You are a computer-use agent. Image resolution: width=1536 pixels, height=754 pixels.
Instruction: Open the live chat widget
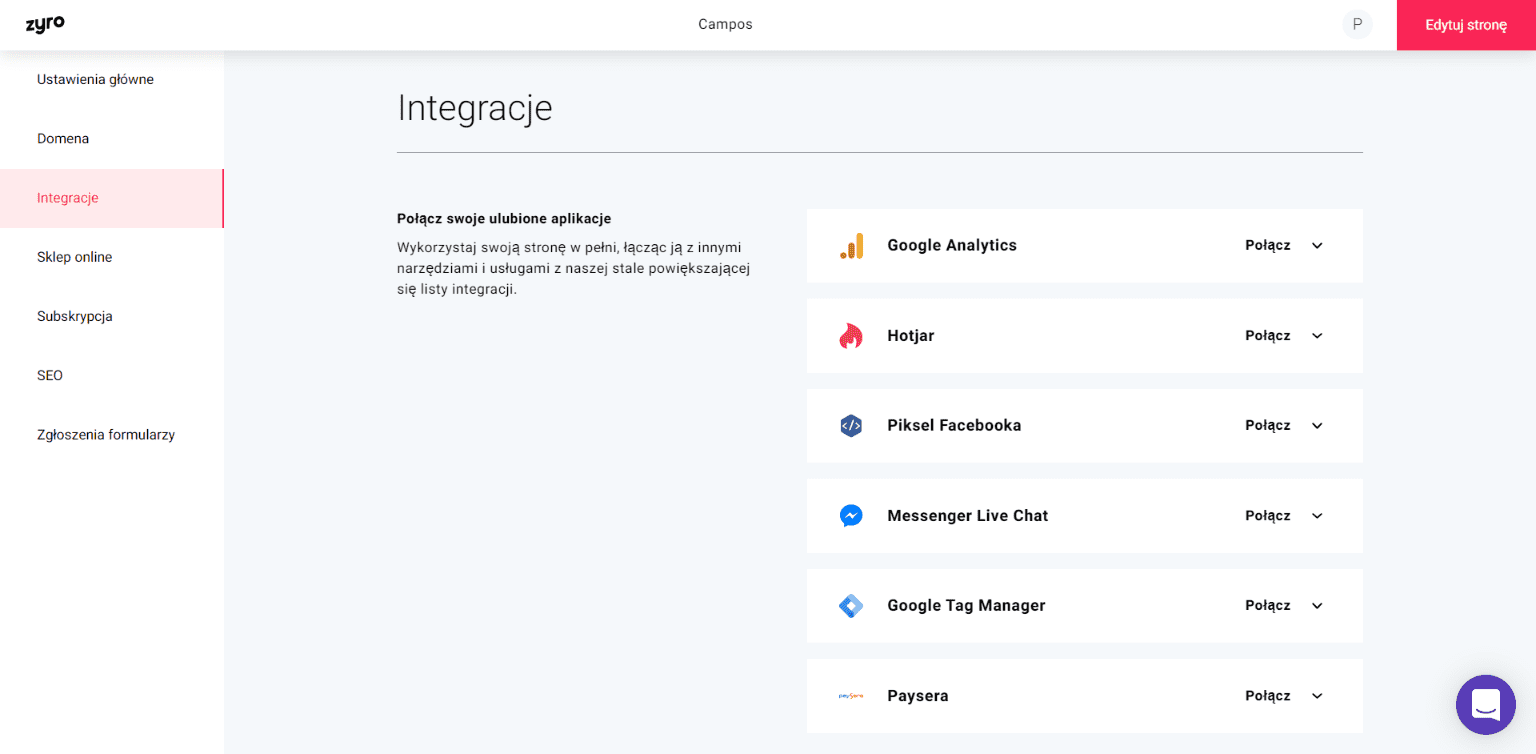pyautogui.click(x=1485, y=705)
